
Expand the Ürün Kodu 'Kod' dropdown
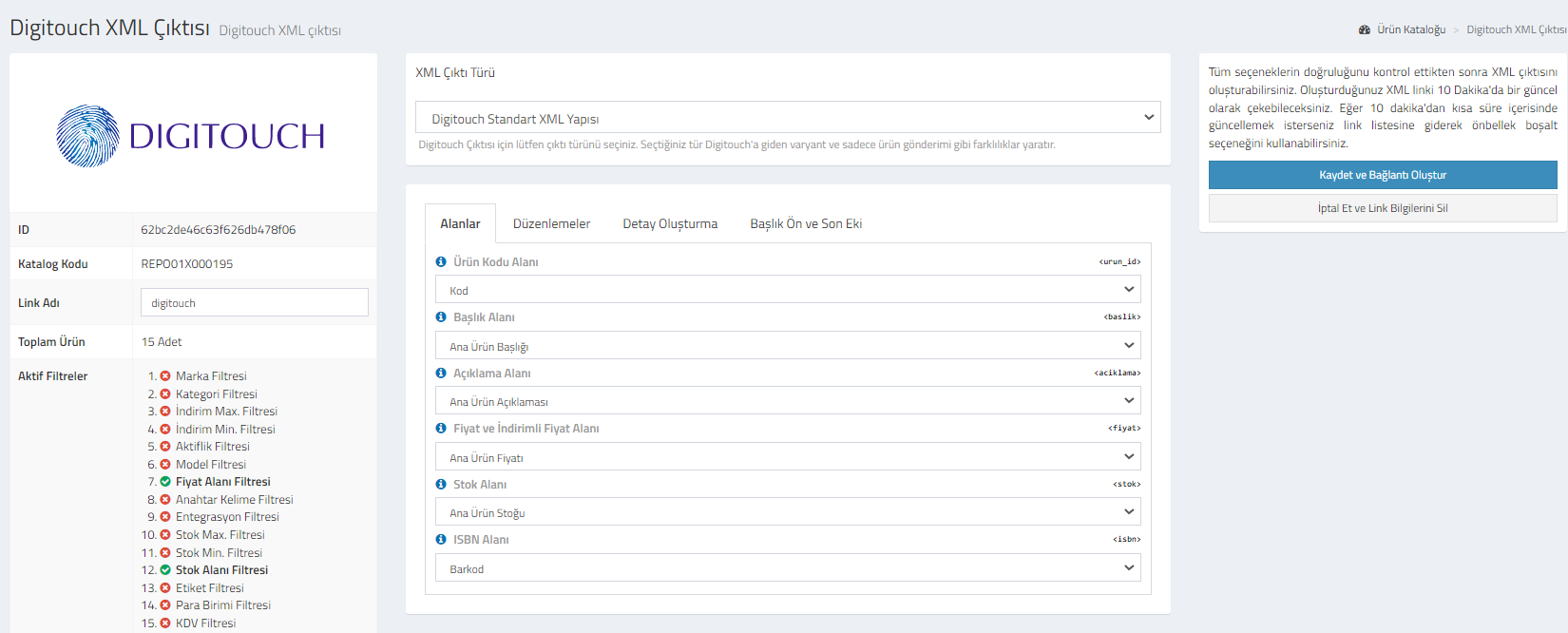click(787, 290)
